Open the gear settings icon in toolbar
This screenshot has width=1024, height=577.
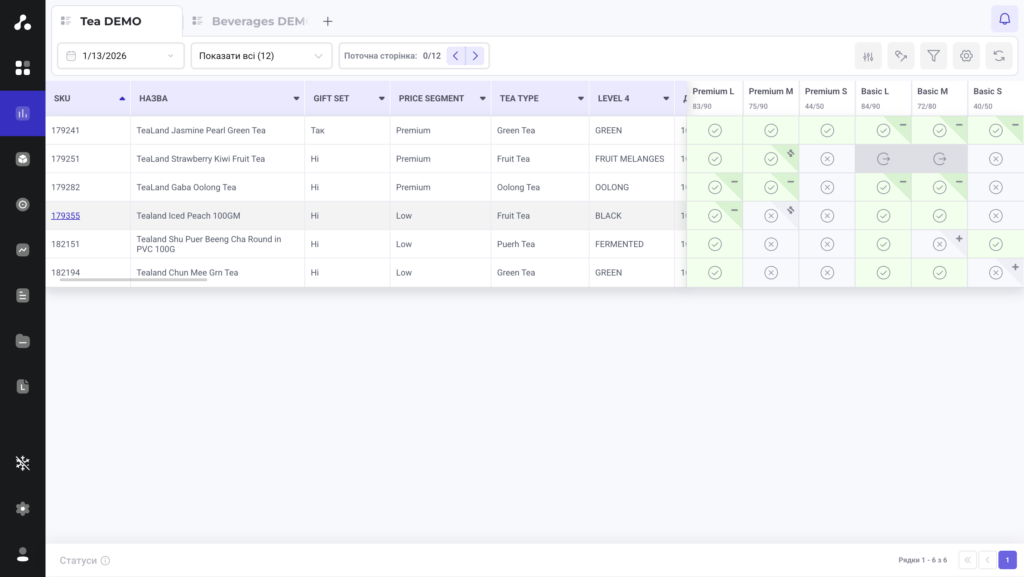point(966,56)
